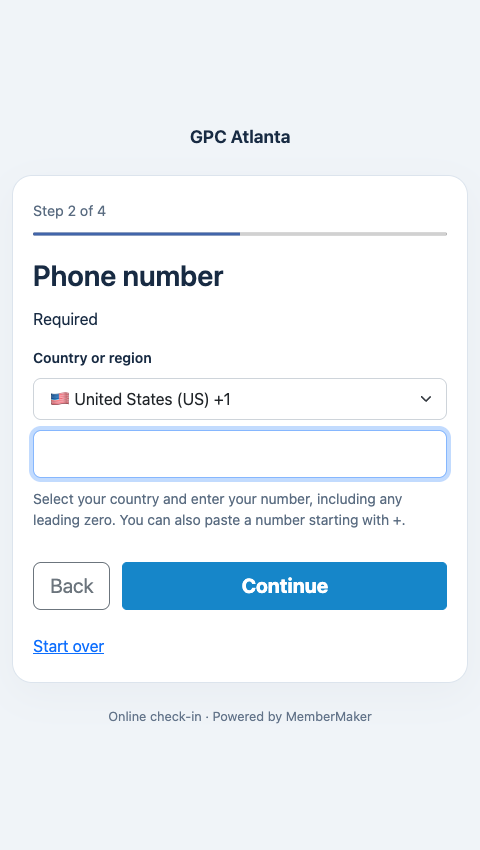Click the Select your country hint line
This screenshot has height=850, width=480.
217,499
